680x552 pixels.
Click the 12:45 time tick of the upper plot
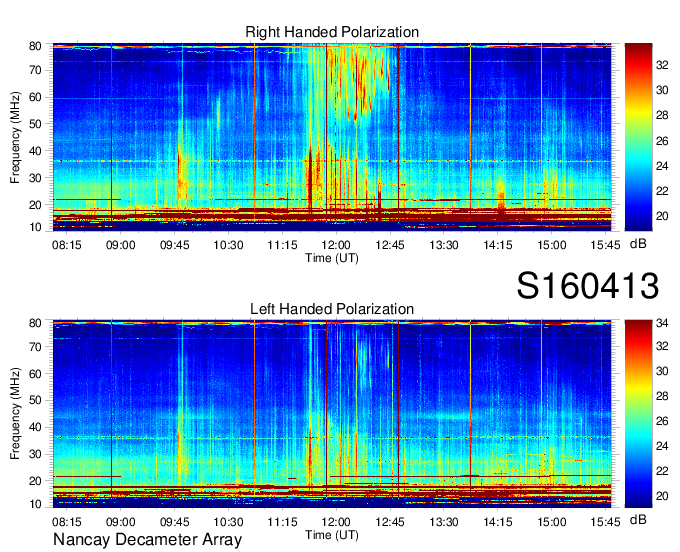tap(390, 245)
